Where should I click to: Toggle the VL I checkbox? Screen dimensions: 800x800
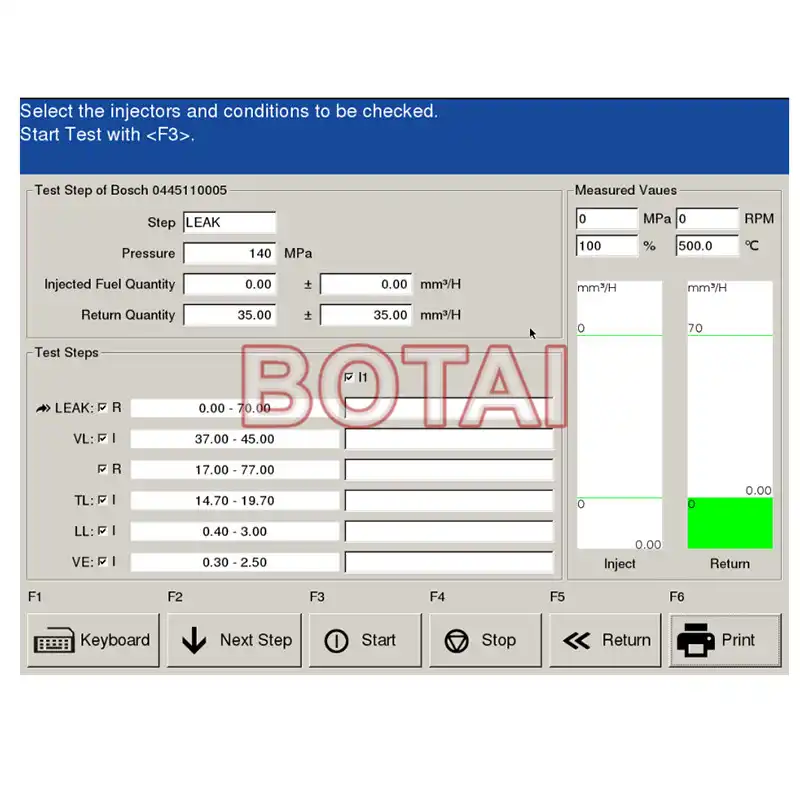(x=103, y=438)
